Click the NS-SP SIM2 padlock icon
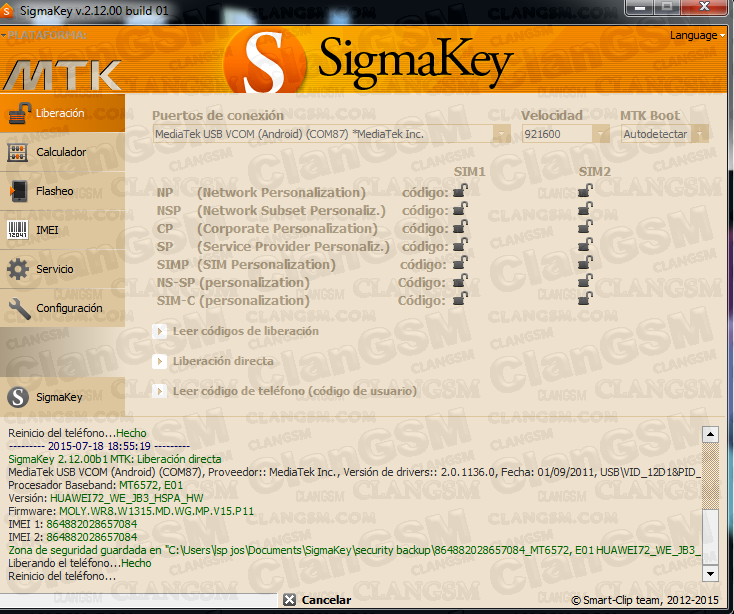This screenshot has height=614, width=734. [585, 281]
